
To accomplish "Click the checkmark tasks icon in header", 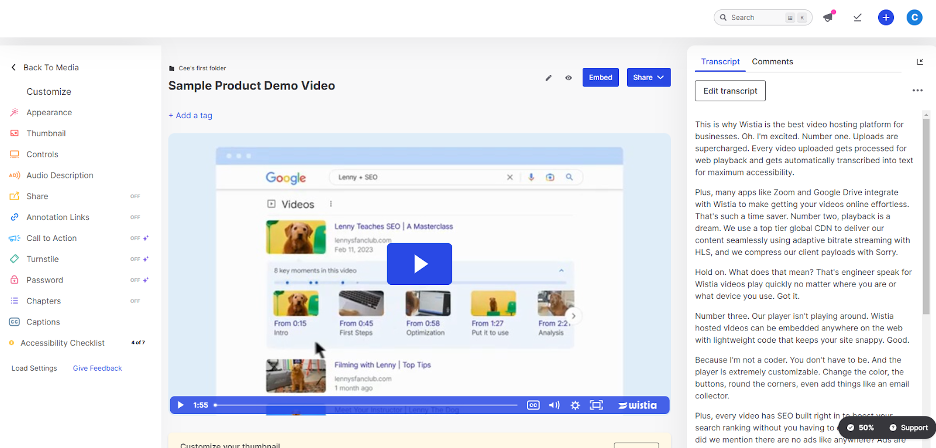I will pyautogui.click(x=857, y=17).
